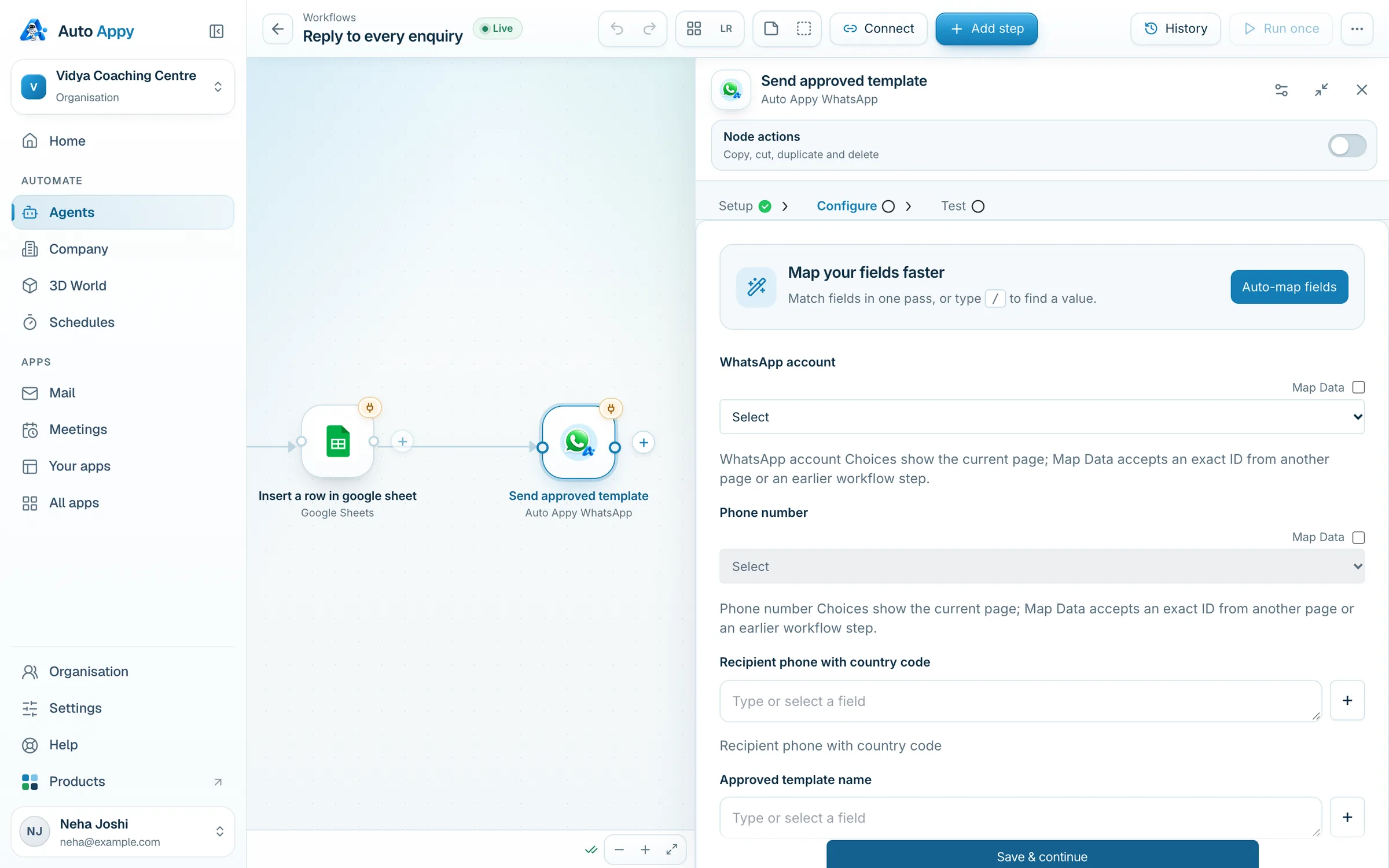Add step after the Google Sheets node
The width and height of the screenshot is (1389, 868).
[x=402, y=442]
